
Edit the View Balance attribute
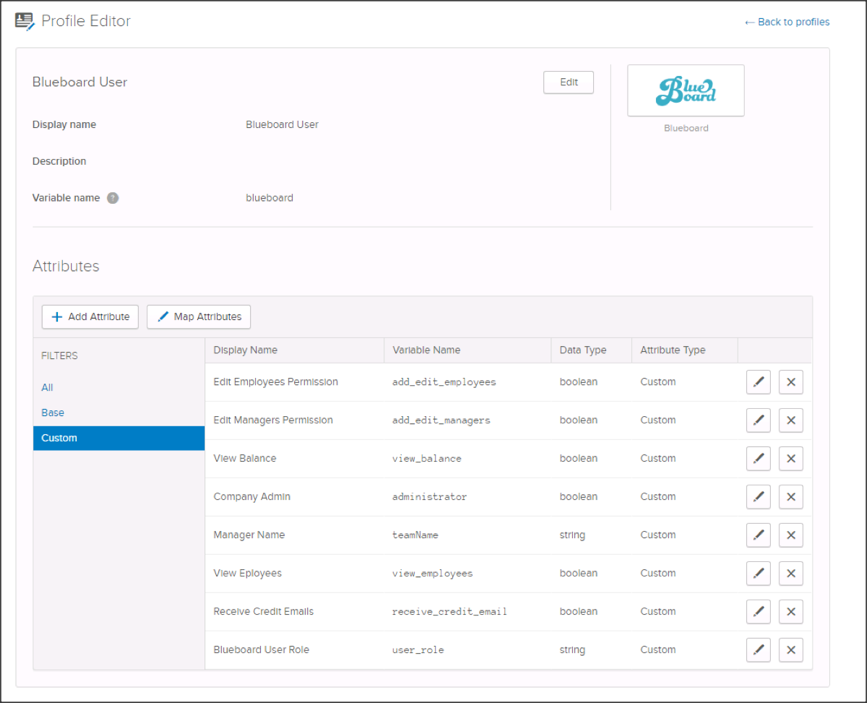pos(758,459)
